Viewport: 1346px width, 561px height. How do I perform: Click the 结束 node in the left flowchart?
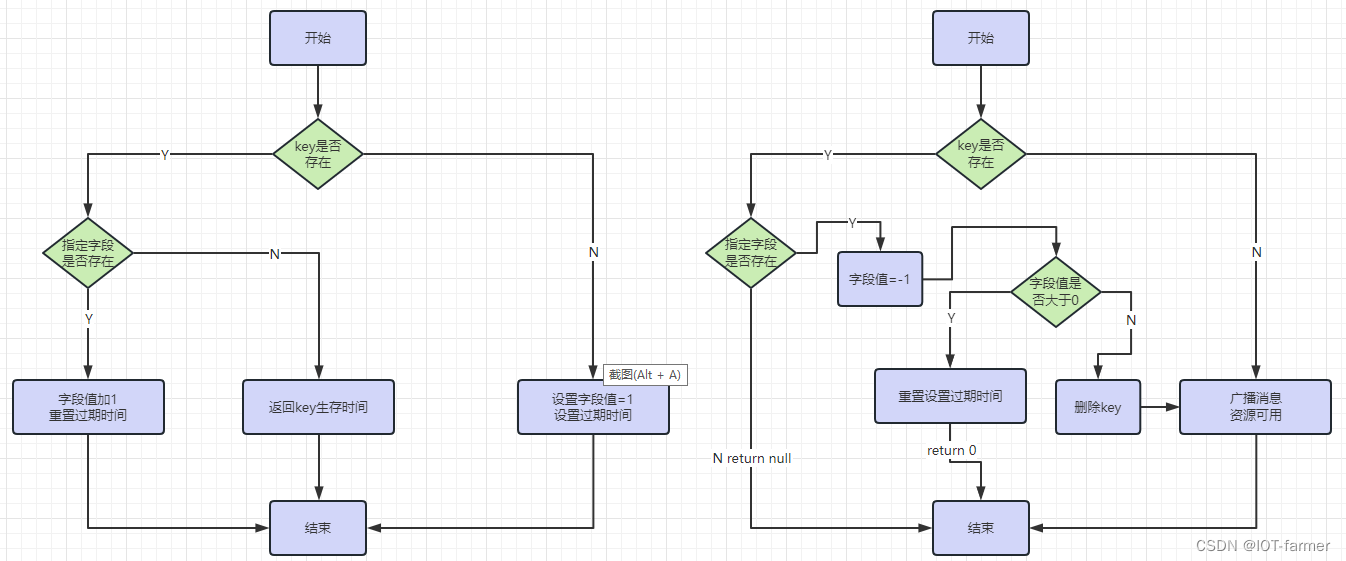318,528
